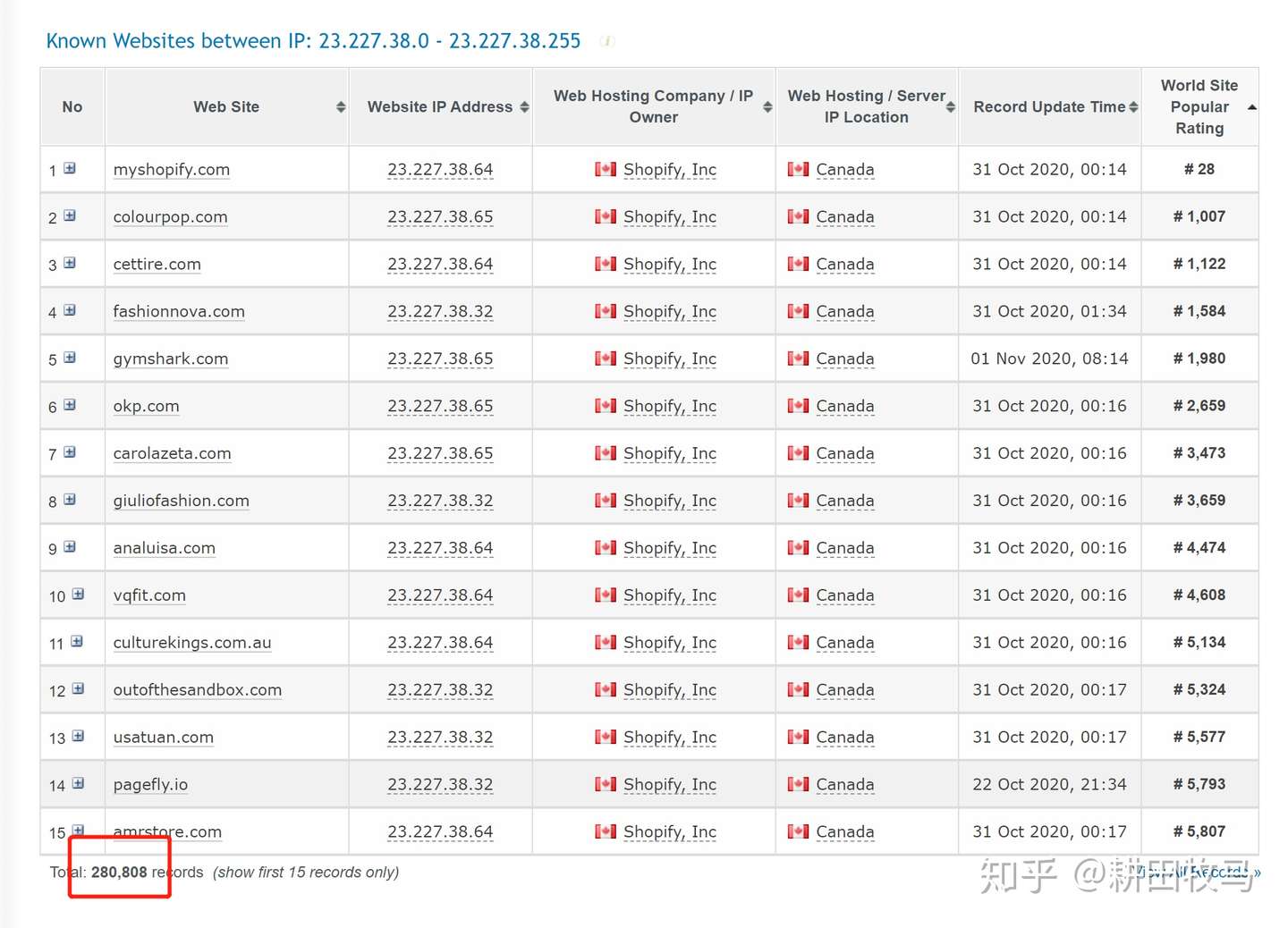Click the 'show first 15 records only' note
The width and height of the screenshot is (1288, 928).
tap(306, 873)
